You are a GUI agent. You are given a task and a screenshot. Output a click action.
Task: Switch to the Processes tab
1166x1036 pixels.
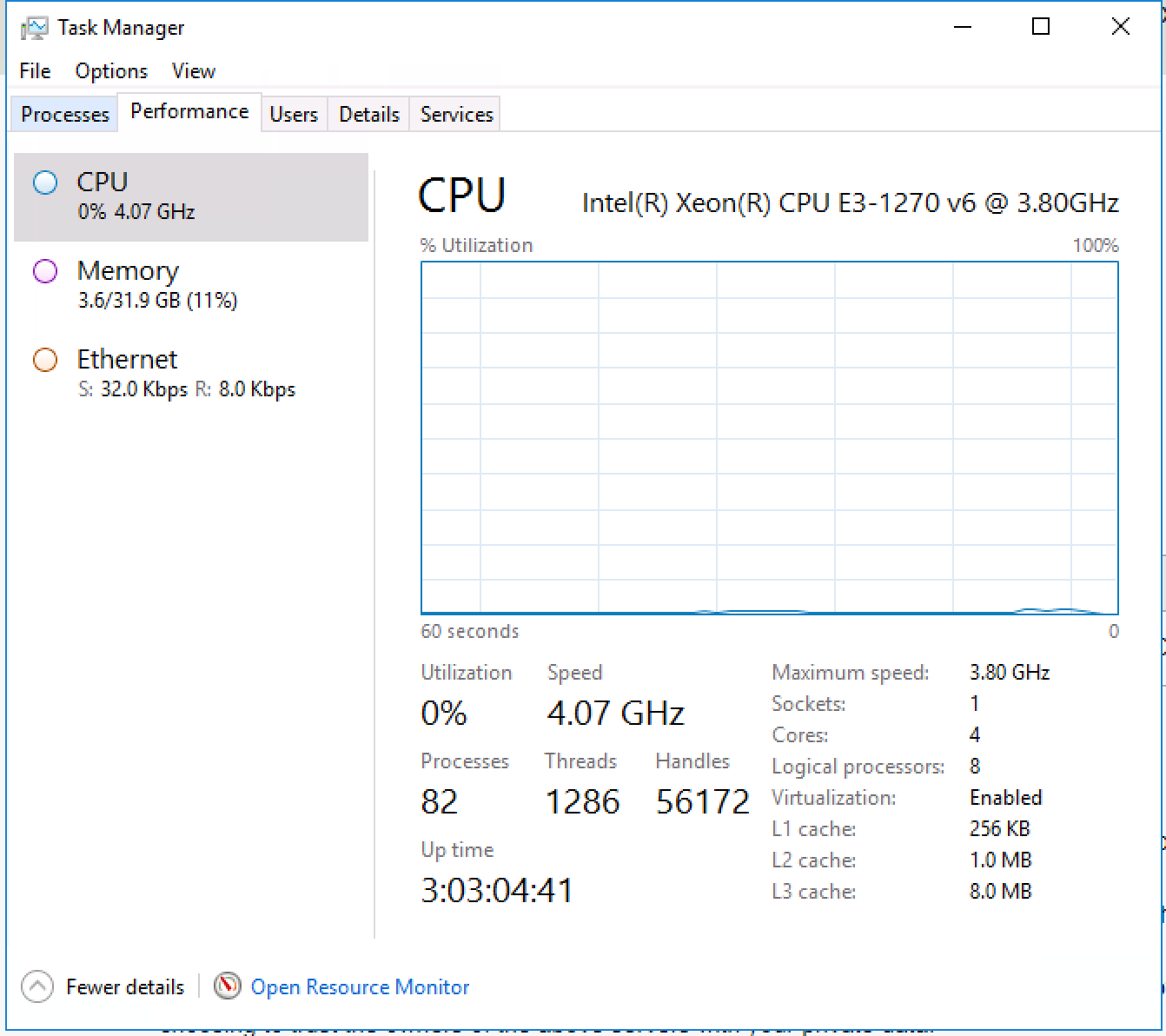[65, 114]
